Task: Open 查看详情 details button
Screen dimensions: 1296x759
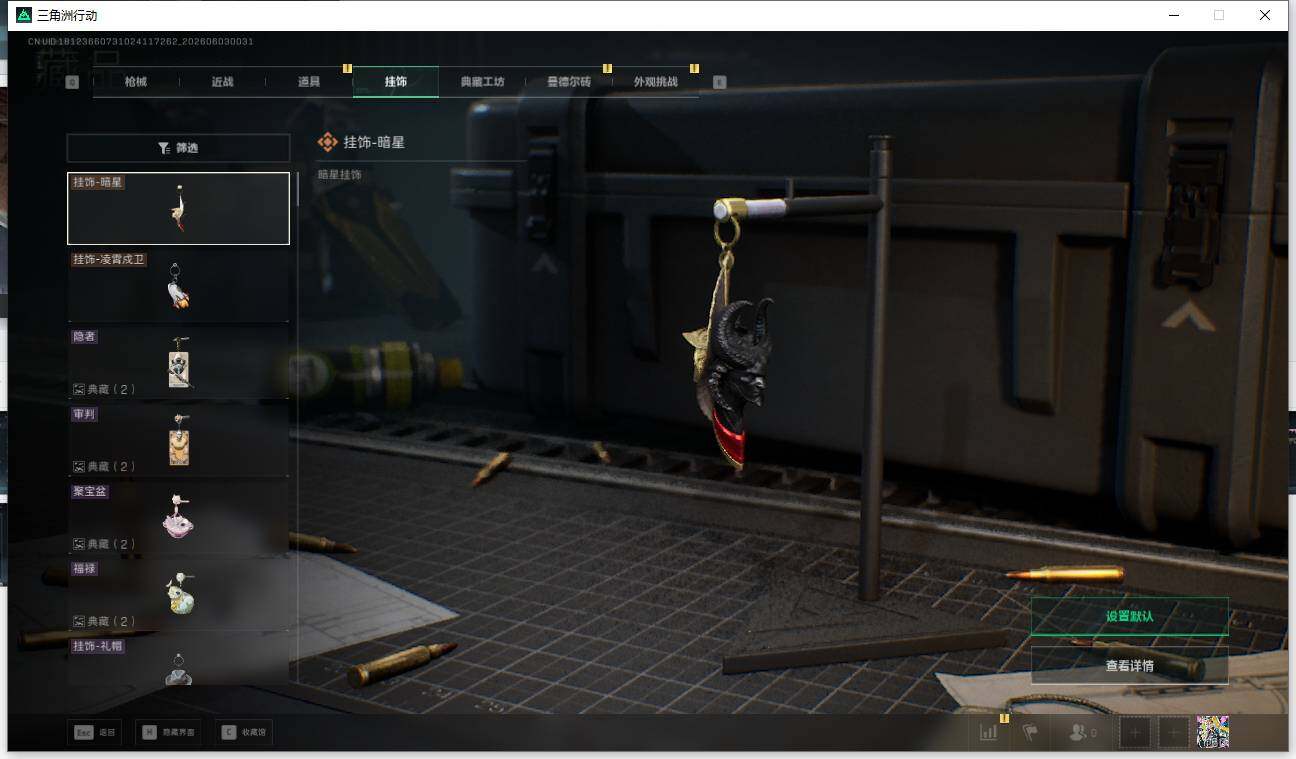Action: [x=1129, y=665]
